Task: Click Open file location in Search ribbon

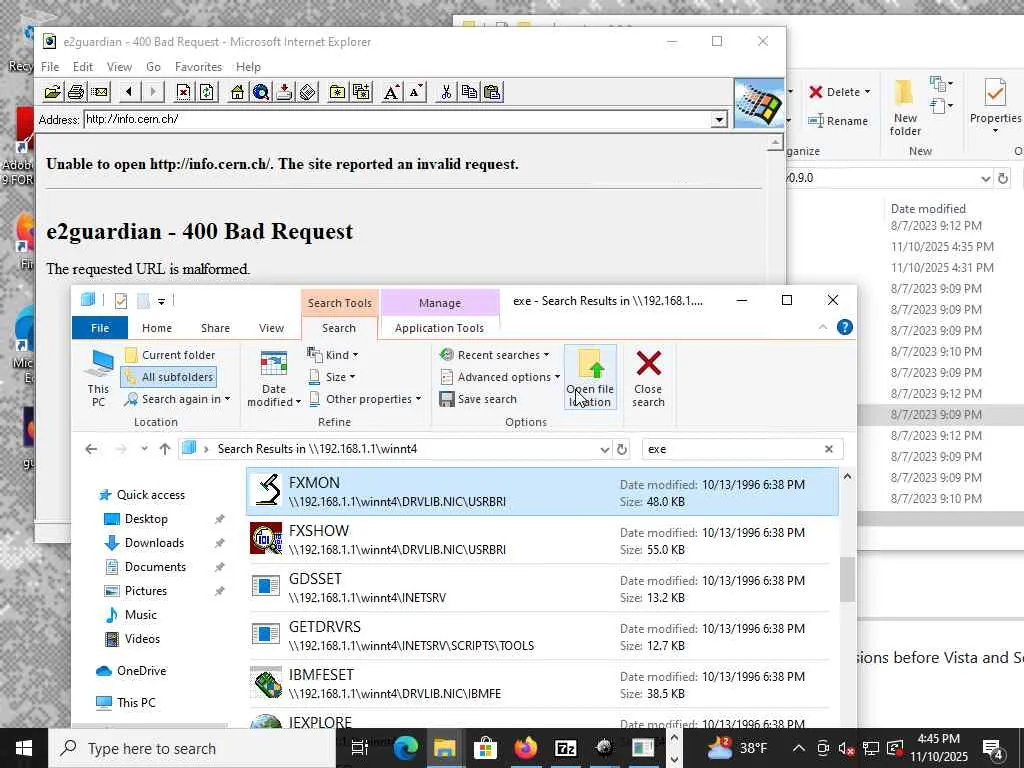Action: tap(590, 378)
